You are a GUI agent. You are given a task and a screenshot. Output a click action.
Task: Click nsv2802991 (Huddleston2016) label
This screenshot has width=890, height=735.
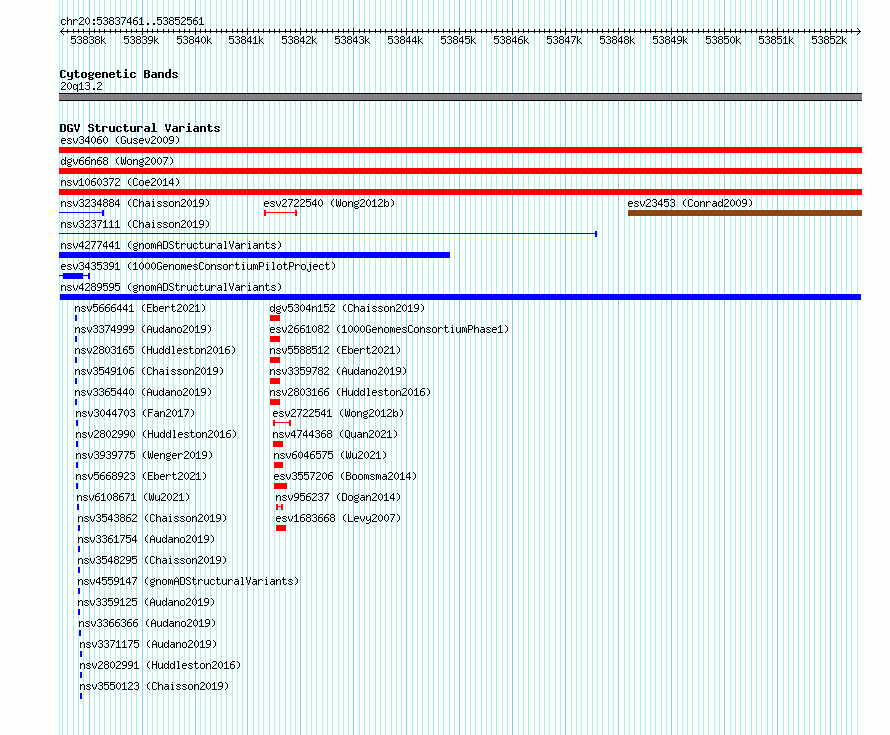(160, 665)
